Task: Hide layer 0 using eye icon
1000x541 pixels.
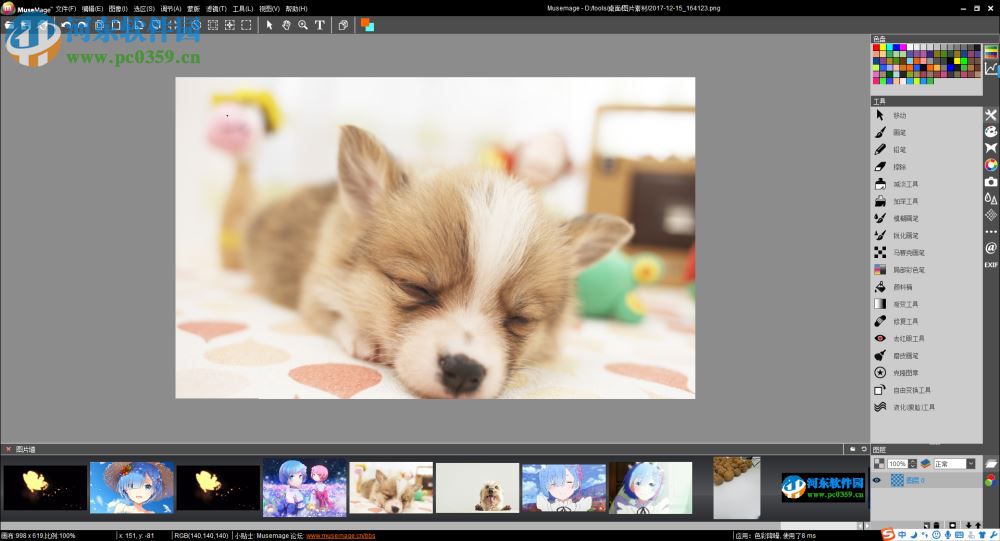Action: point(877,480)
